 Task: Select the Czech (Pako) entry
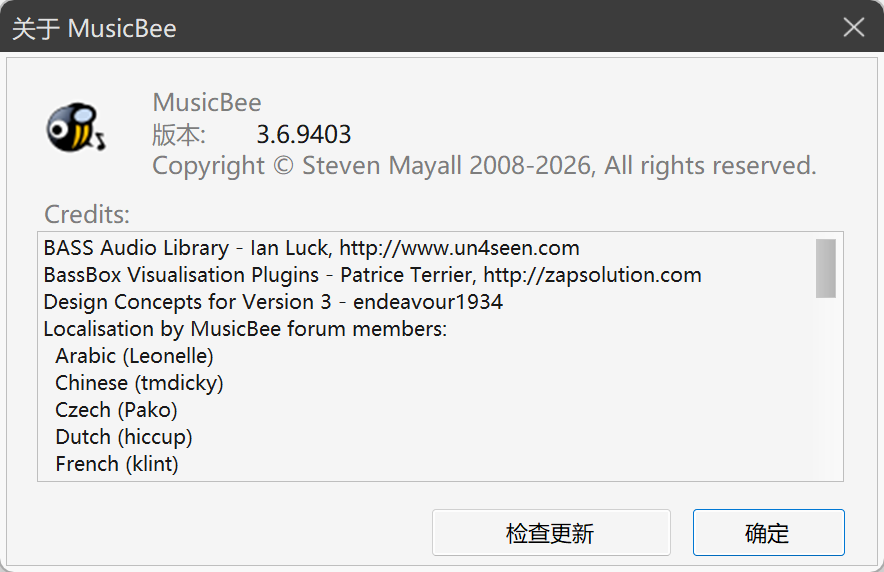(x=116, y=410)
